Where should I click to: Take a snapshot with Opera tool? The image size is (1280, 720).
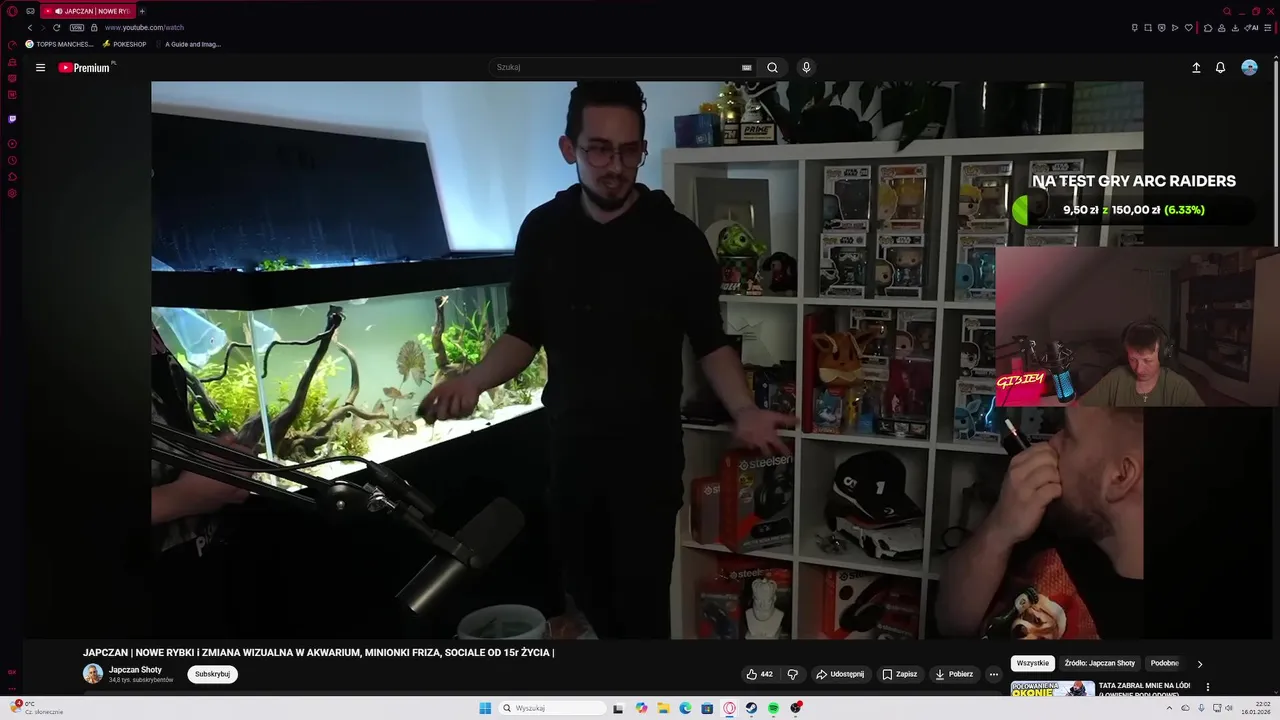click(1148, 28)
